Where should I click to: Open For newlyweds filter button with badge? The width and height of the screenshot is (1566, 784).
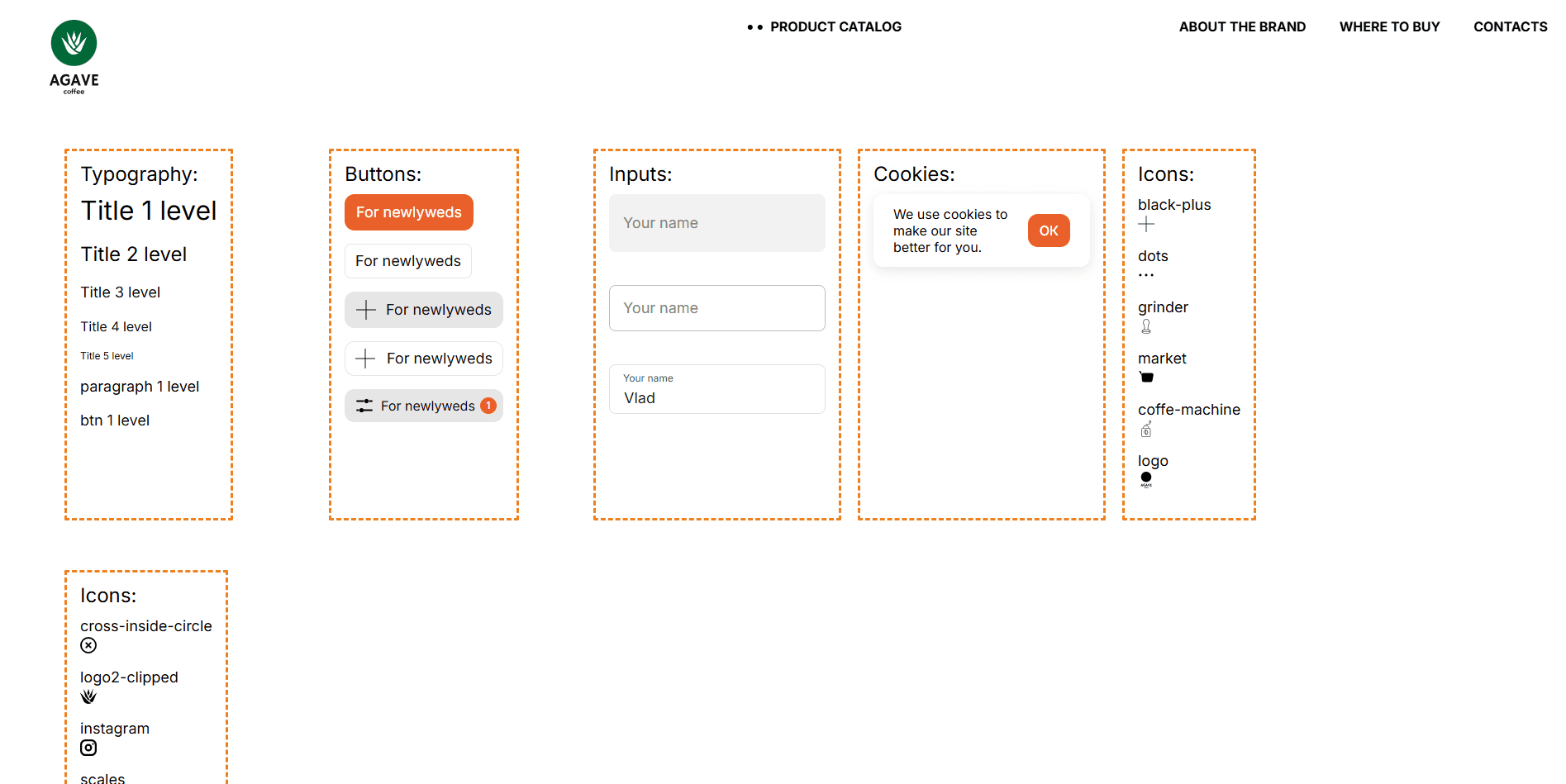tap(424, 406)
